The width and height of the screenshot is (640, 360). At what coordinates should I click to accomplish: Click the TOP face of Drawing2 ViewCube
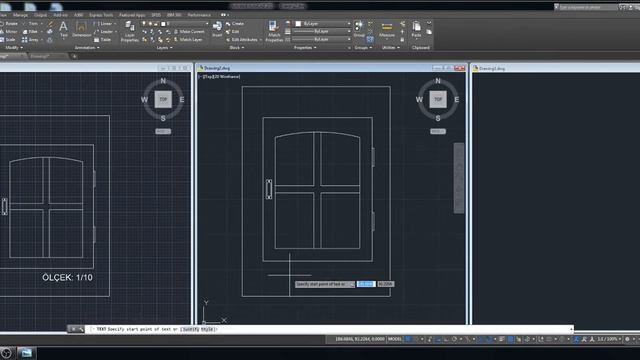pyautogui.click(x=438, y=99)
